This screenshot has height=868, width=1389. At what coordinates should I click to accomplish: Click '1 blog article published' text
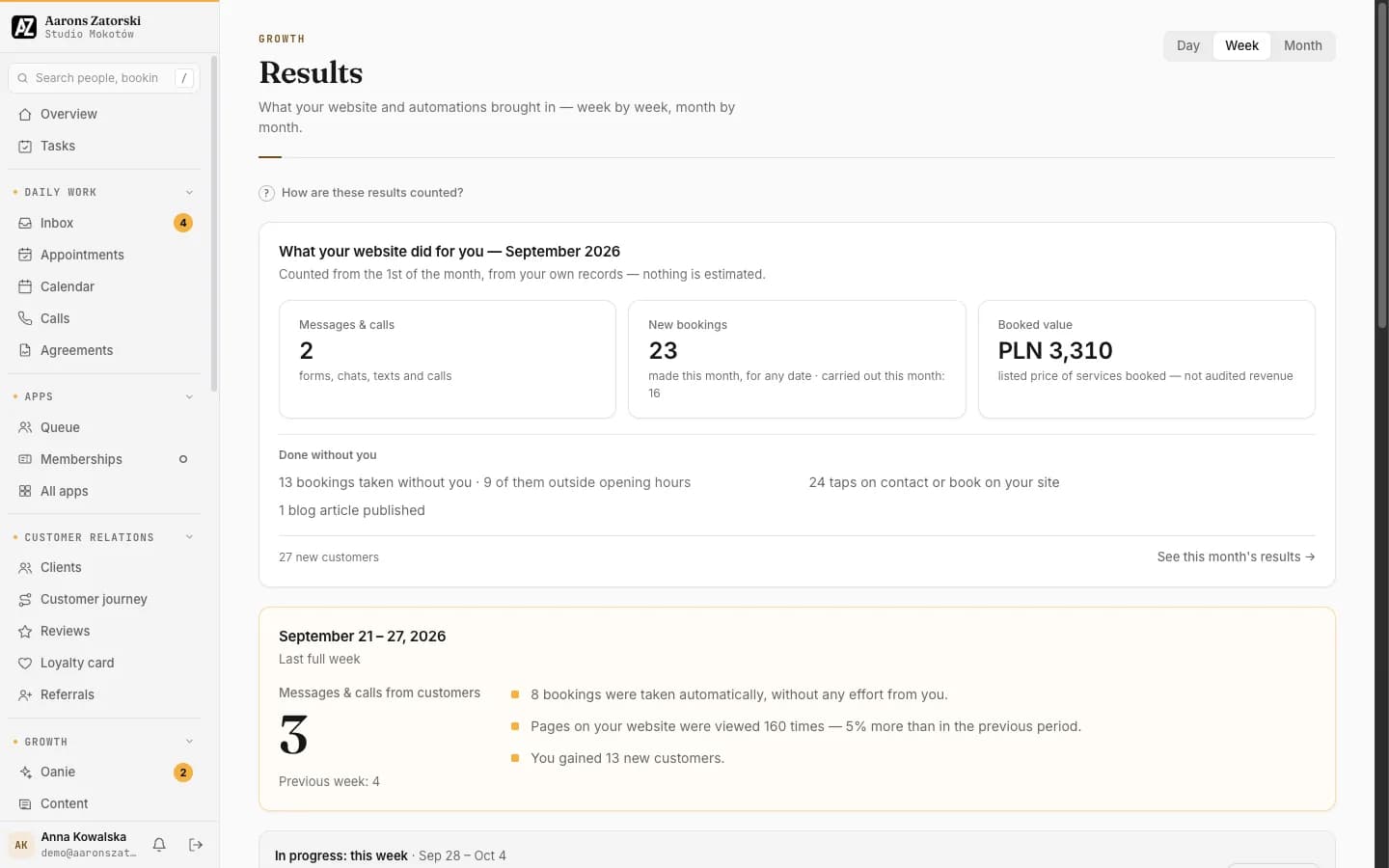pos(352,510)
